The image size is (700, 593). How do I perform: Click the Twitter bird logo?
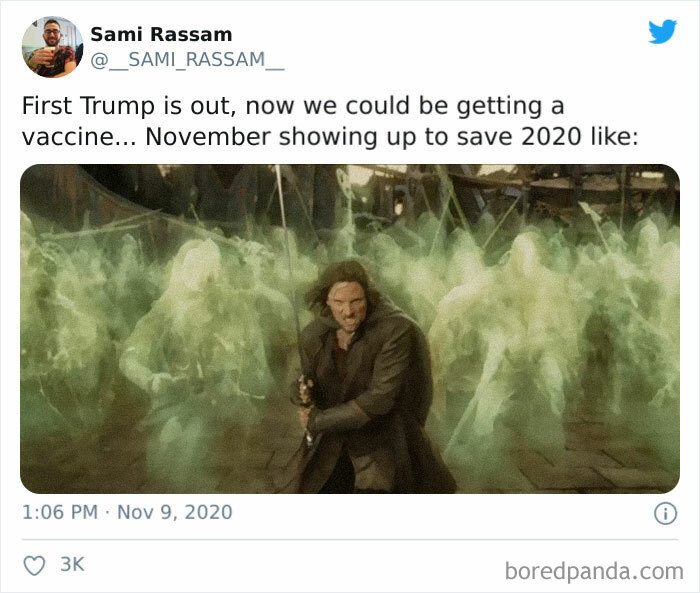point(662,31)
